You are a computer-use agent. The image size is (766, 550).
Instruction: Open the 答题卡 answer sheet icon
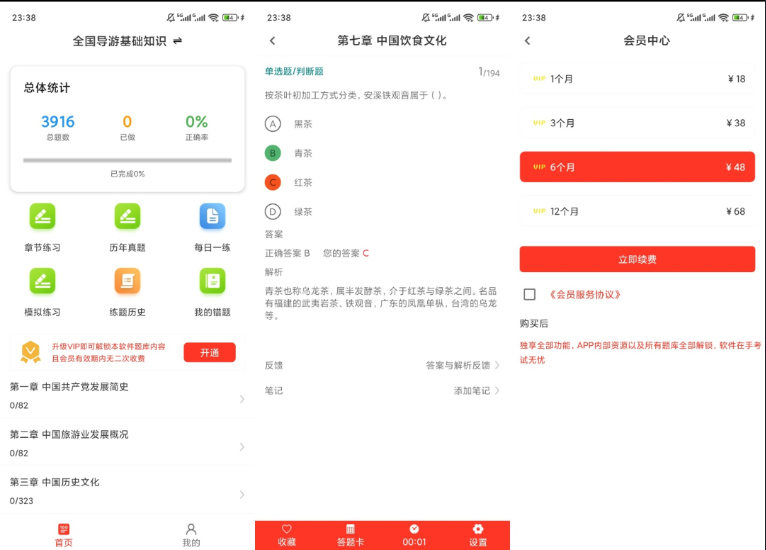(350, 529)
